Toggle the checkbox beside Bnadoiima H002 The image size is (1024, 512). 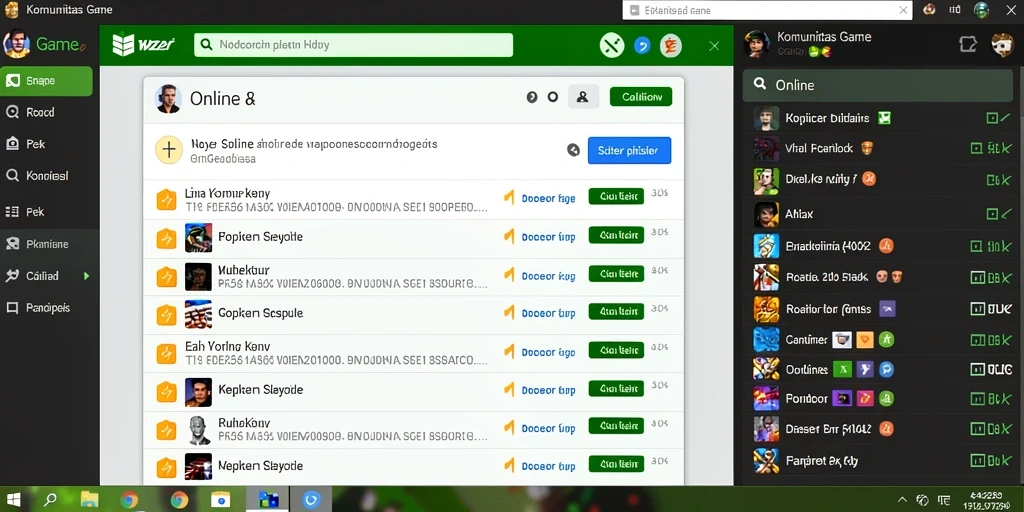(x=976, y=246)
